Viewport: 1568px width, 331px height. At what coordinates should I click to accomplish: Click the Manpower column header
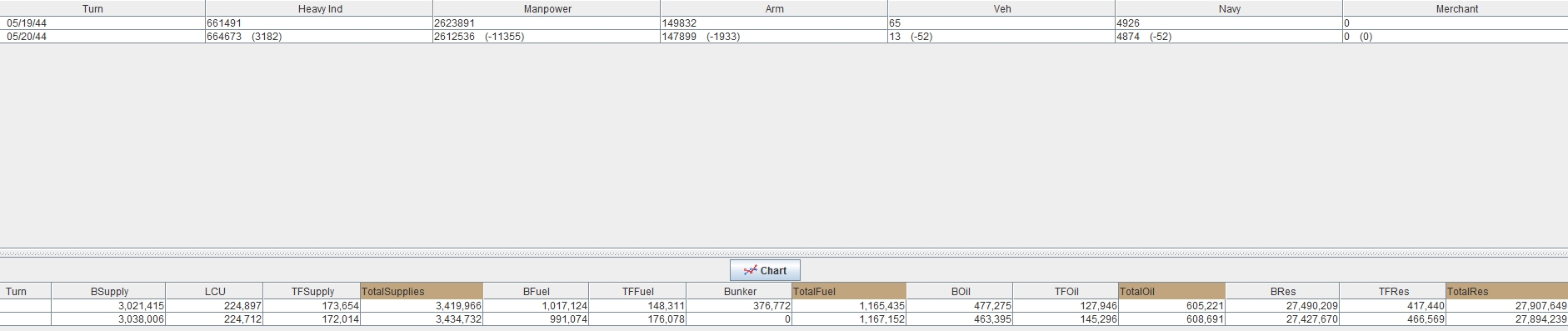coord(547,8)
